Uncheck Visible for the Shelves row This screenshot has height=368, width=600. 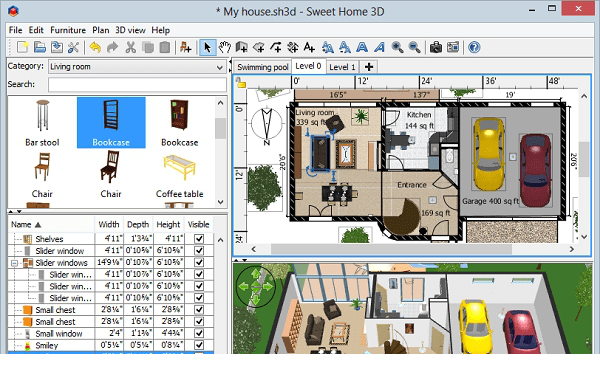point(199,239)
